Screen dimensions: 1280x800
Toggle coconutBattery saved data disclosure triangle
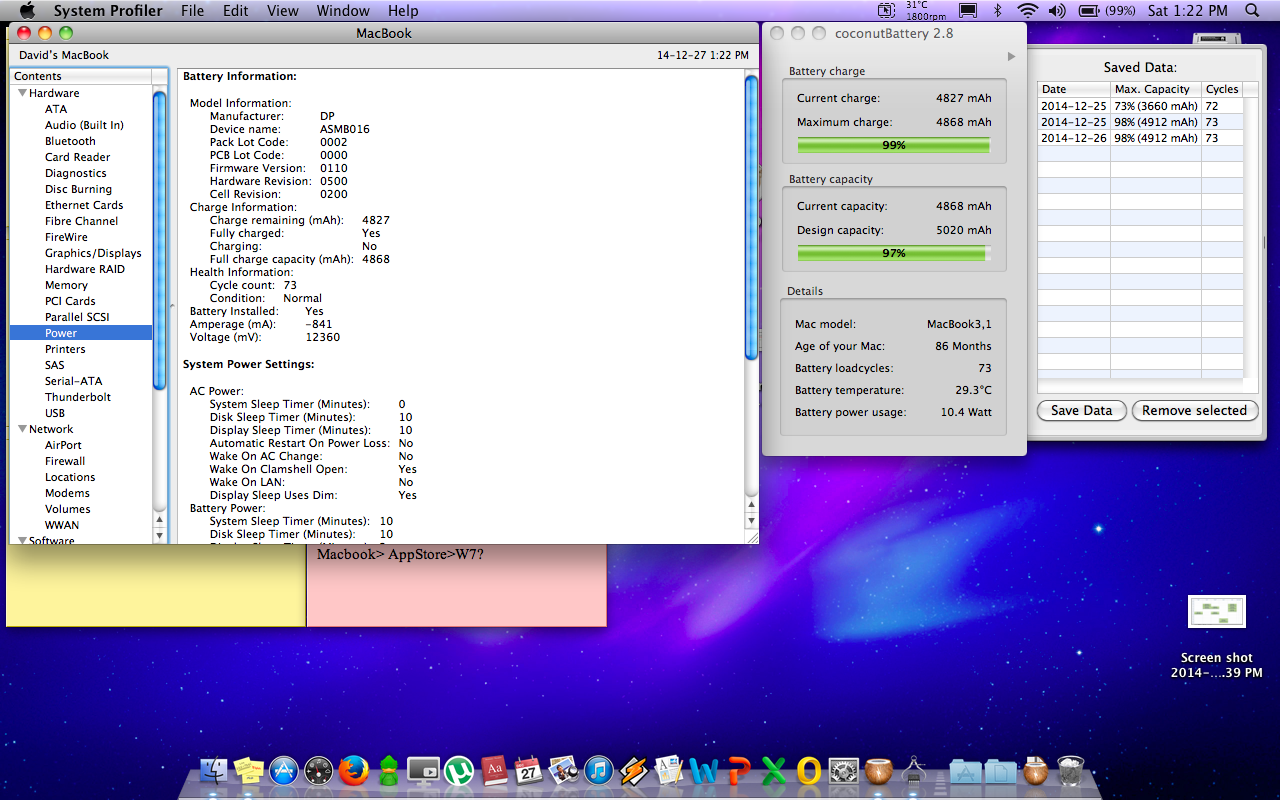(1011, 57)
